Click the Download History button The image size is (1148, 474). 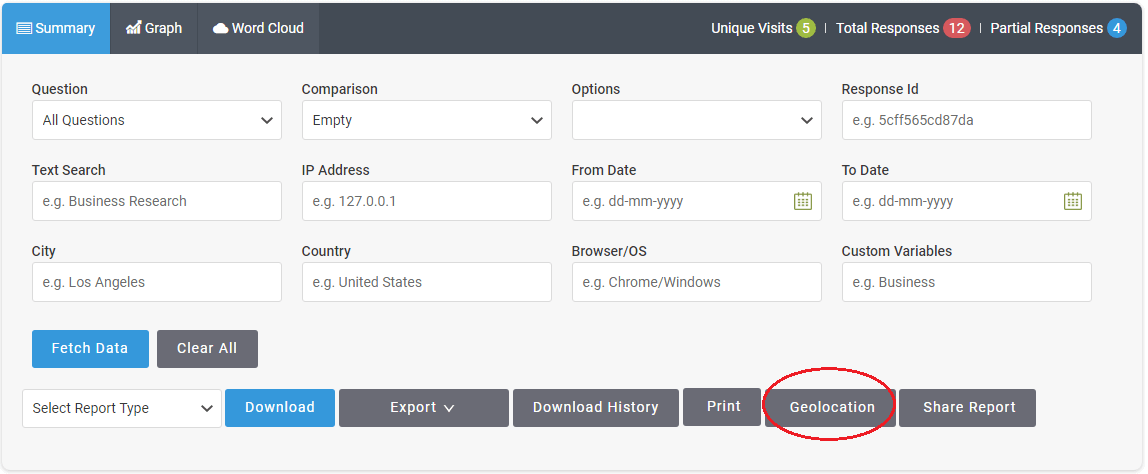595,407
